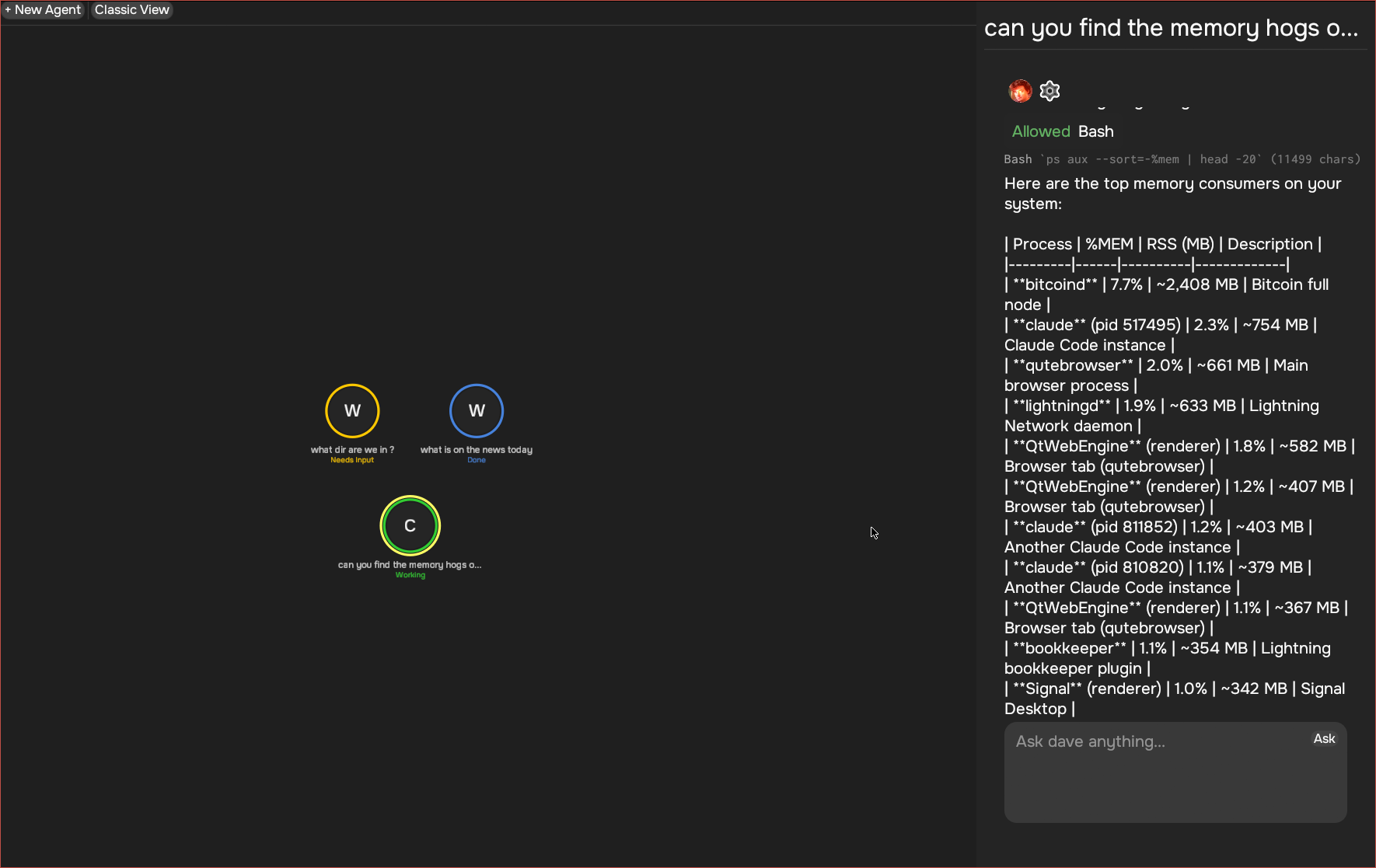Open the settings gear icon
This screenshot has width=1376, height=868.
1049,91
